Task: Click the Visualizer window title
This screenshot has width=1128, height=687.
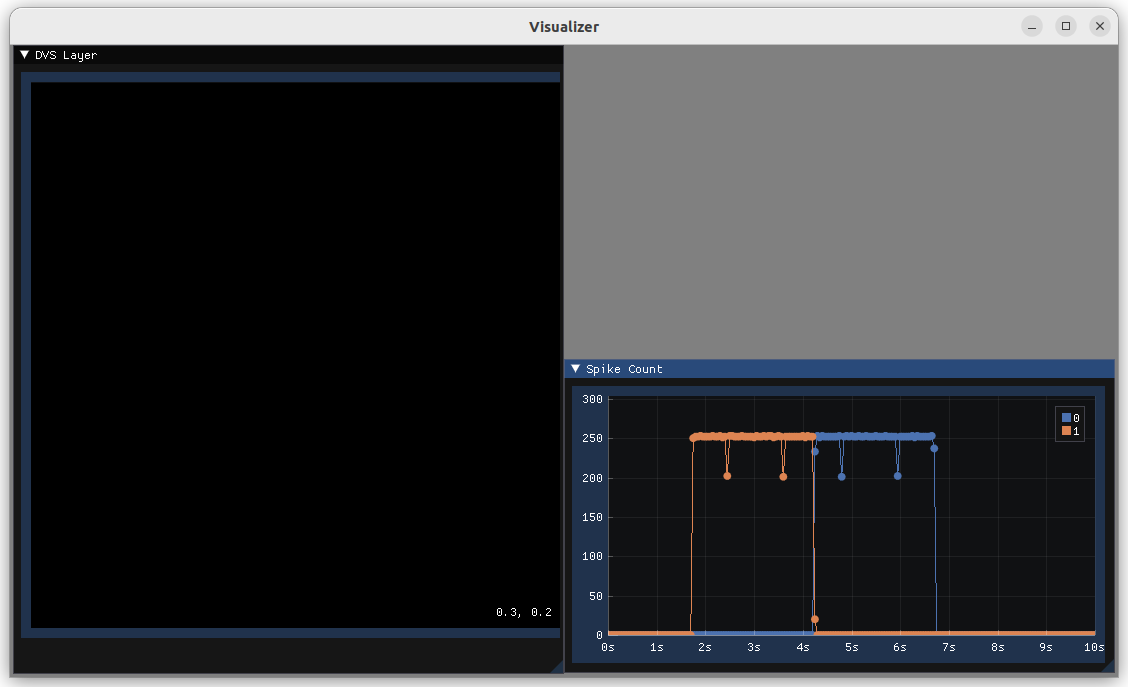Action: point(564,27)
